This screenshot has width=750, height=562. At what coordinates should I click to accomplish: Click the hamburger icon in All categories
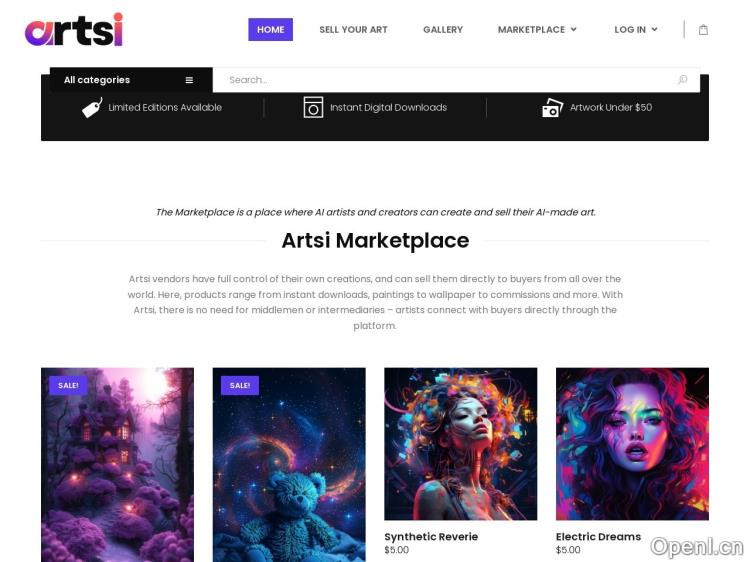pos(189,80)
